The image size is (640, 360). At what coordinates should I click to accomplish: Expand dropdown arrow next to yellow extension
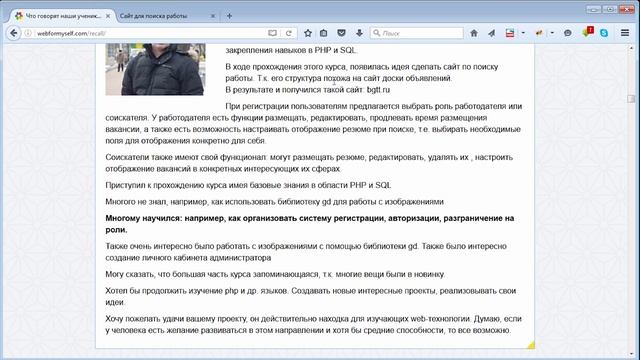tap(552, 33)
